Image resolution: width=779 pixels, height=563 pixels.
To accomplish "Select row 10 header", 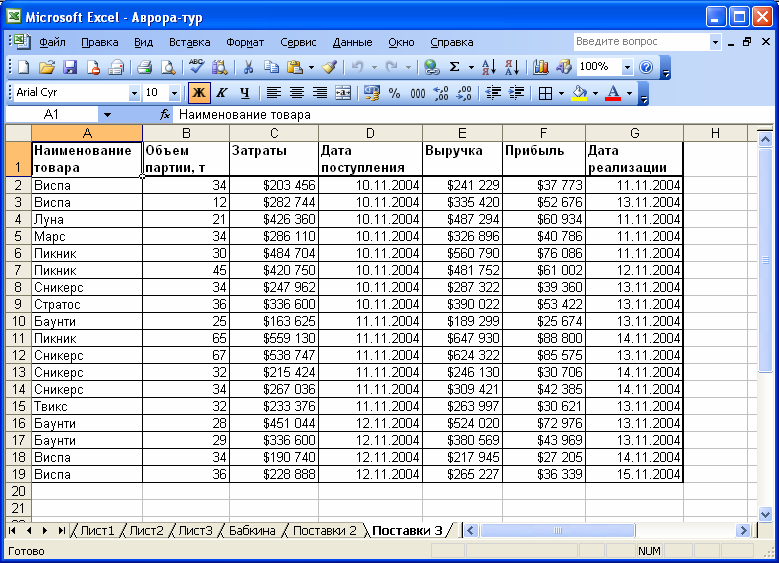I will [x=18, y=322].
